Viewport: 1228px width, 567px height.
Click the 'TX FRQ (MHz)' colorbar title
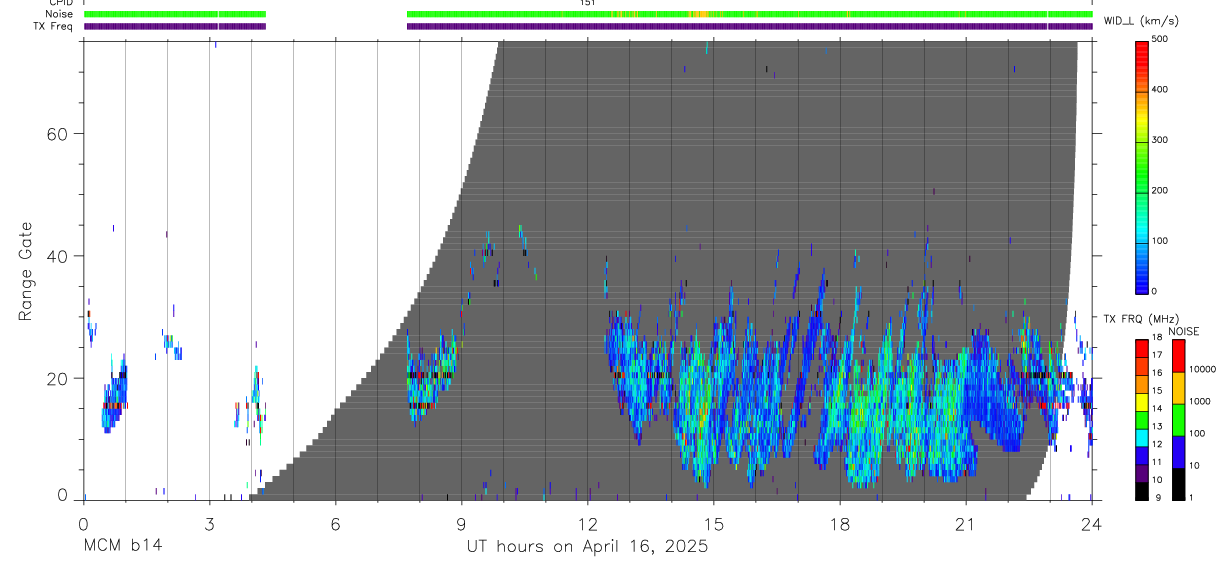click(1143, 319)
